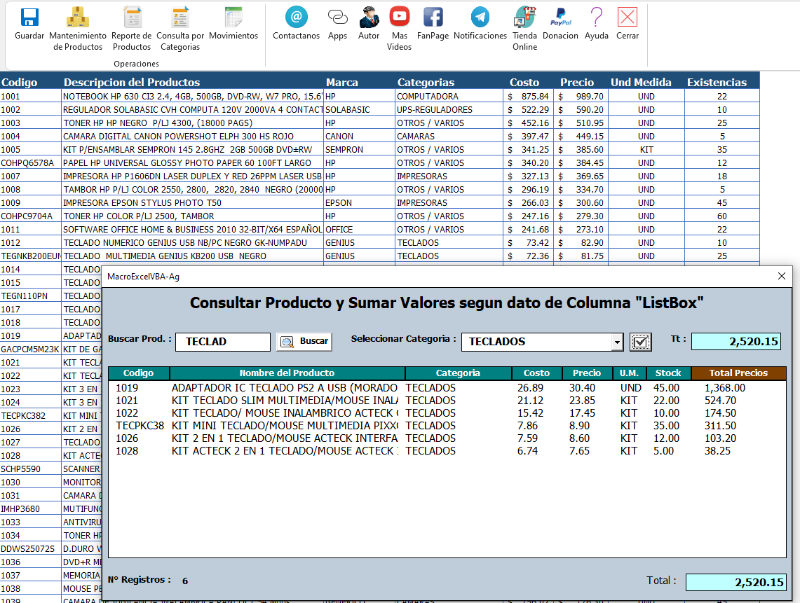Click the Categoria listbox column header
This screenshot has height=603, width=800.
click(x=458, y=373)
